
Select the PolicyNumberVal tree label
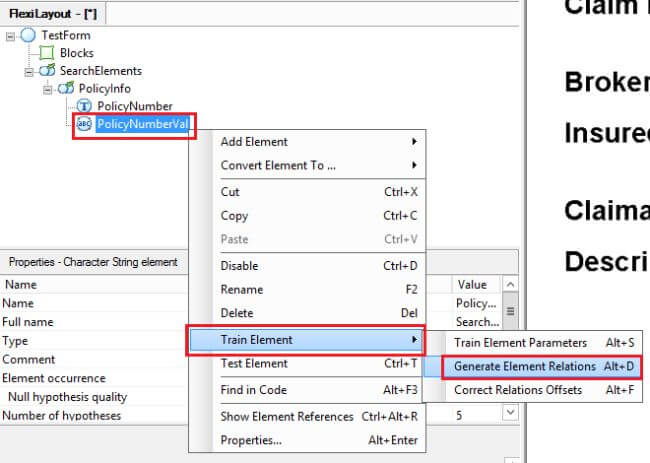click(x=143, y=124)
